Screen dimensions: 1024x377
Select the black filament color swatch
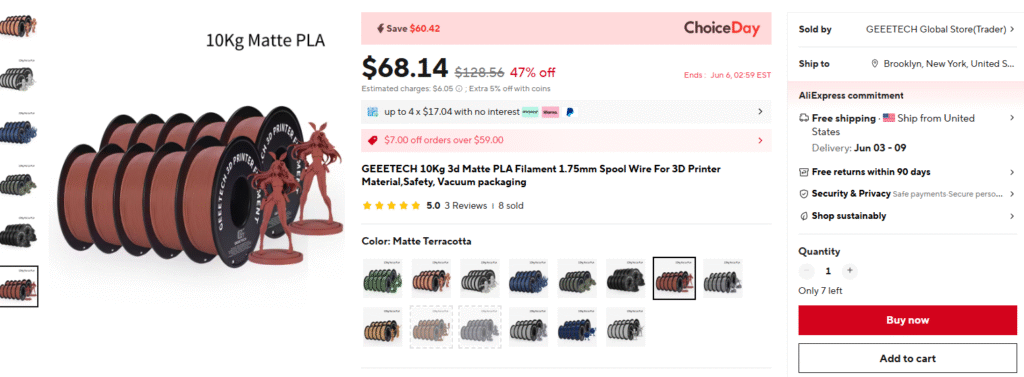click(x=626, y=278)
